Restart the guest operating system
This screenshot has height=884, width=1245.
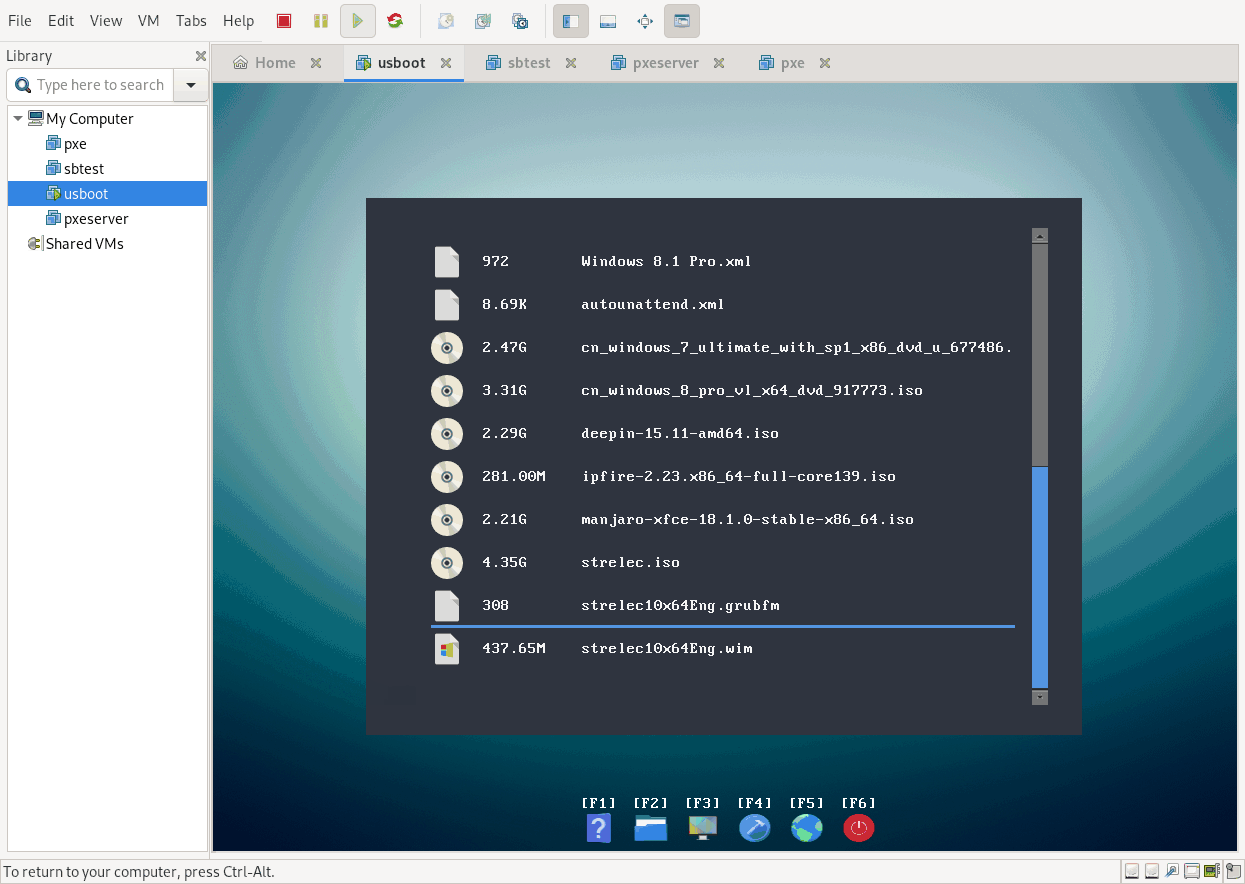[395, 20]
